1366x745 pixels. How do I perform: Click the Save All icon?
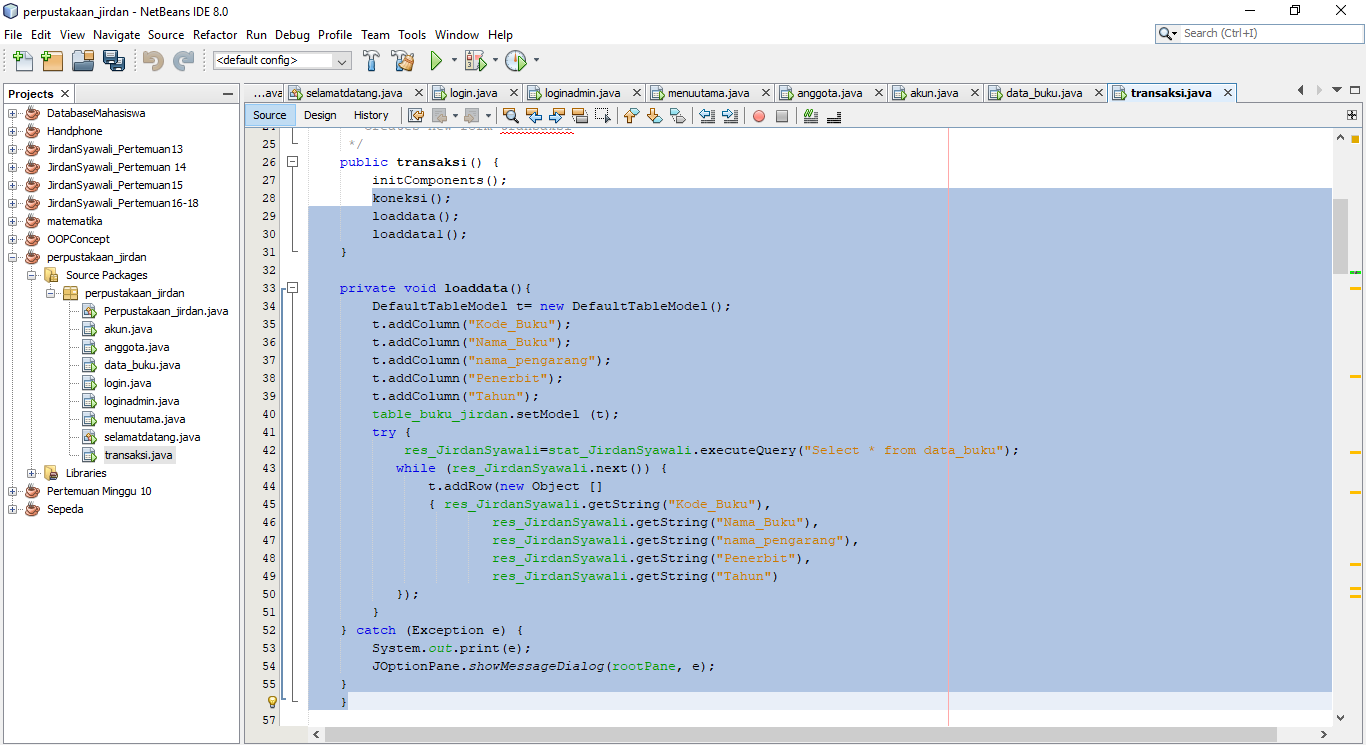pyautogui.click(x=115, y=61)
